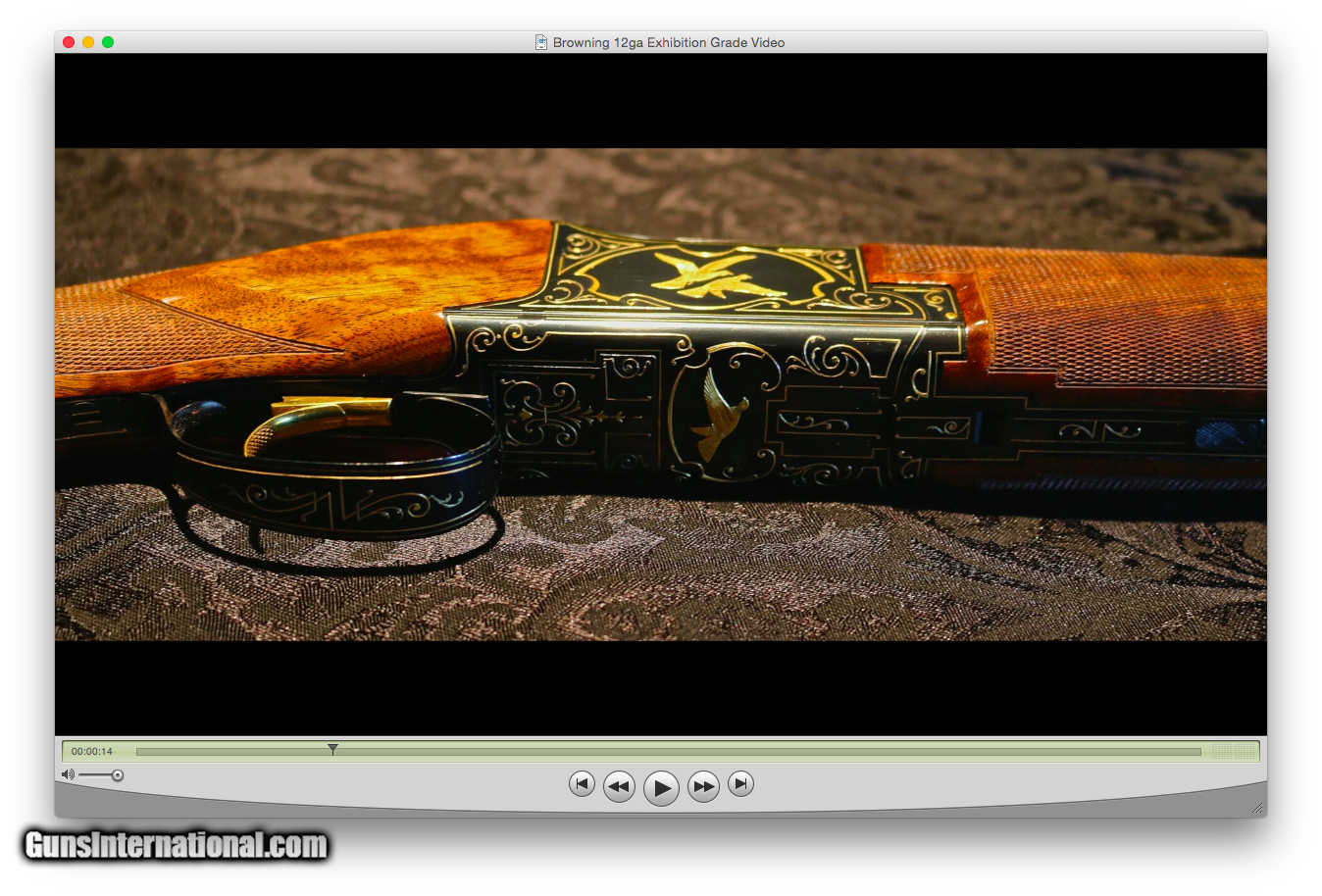The width and height of the screenshot is (1322, 896).
Task: Click the volume slider knob
Action: click(118, 775)
